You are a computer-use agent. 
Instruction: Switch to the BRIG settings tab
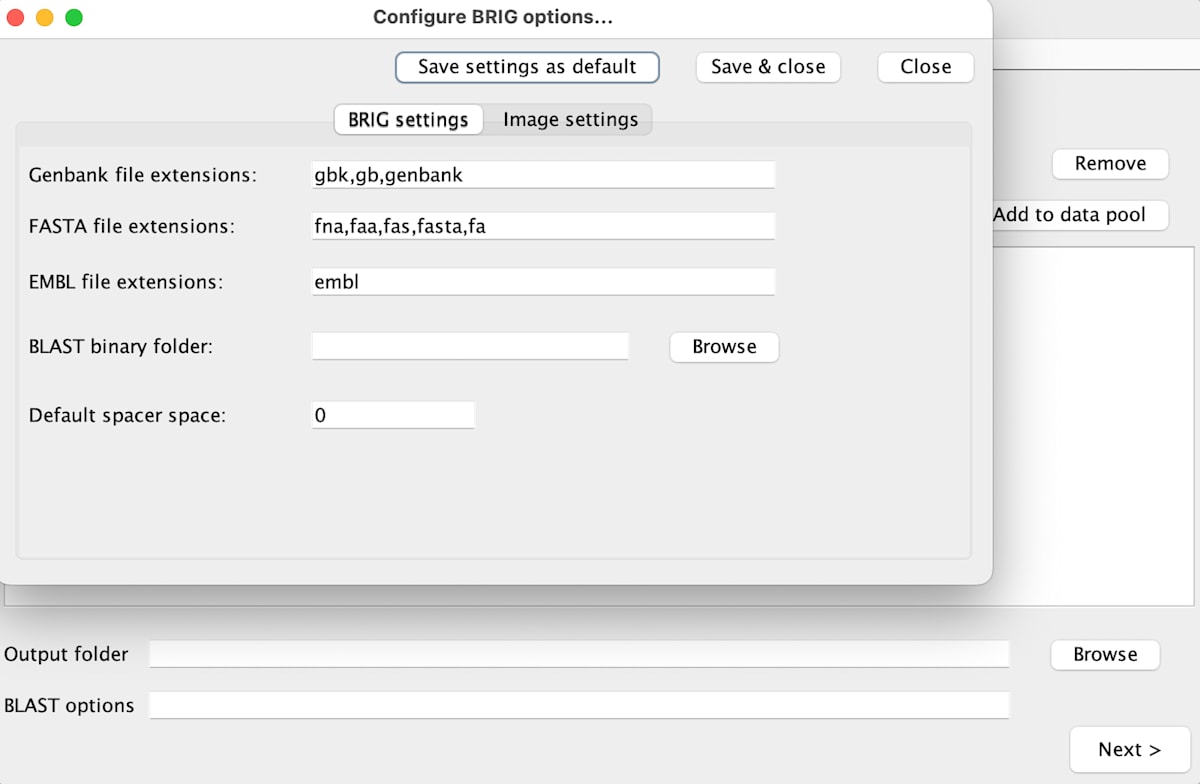coord(408,120)
